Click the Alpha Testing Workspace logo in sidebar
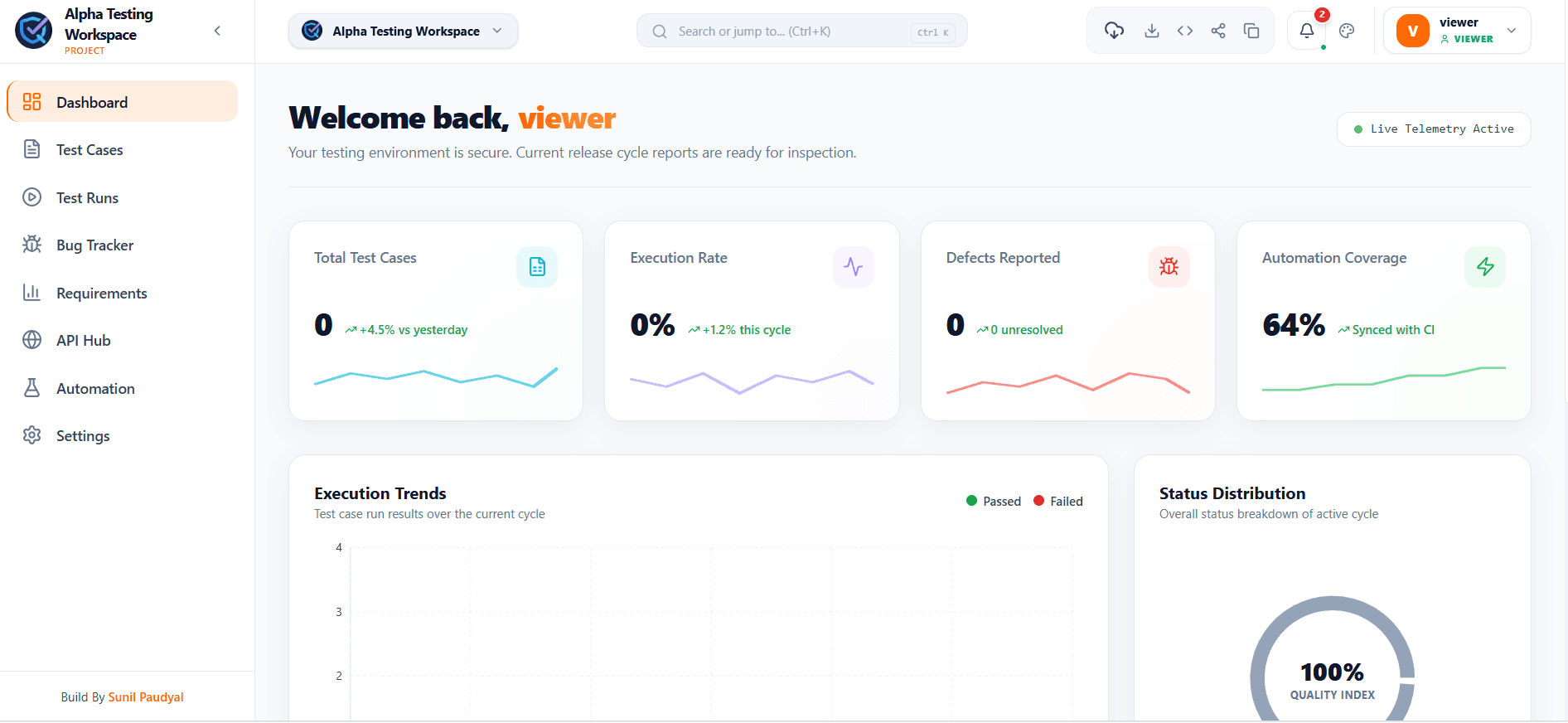 34,31
